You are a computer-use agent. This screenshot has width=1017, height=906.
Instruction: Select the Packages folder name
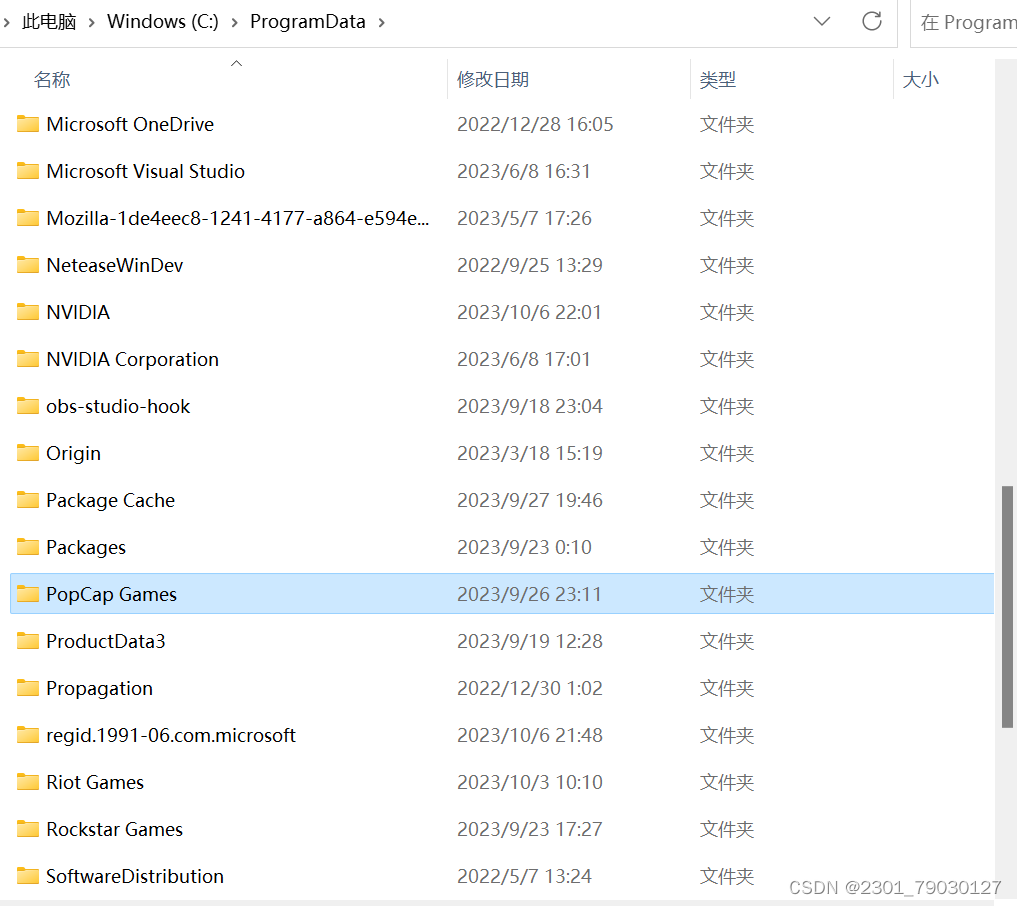point(86,547)
